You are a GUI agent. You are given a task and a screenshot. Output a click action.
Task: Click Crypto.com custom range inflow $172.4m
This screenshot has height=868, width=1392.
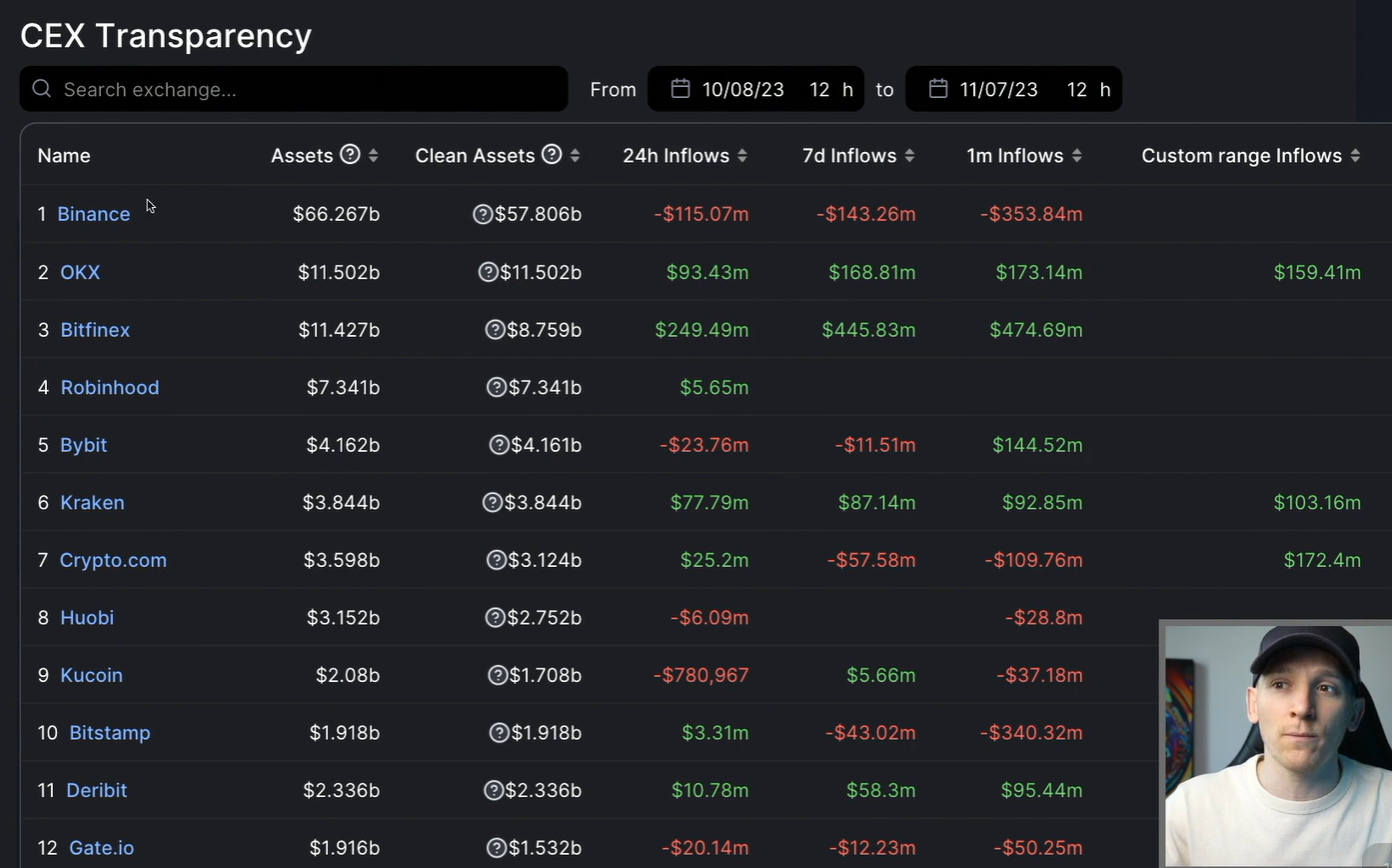click(x=1322, y=560)
